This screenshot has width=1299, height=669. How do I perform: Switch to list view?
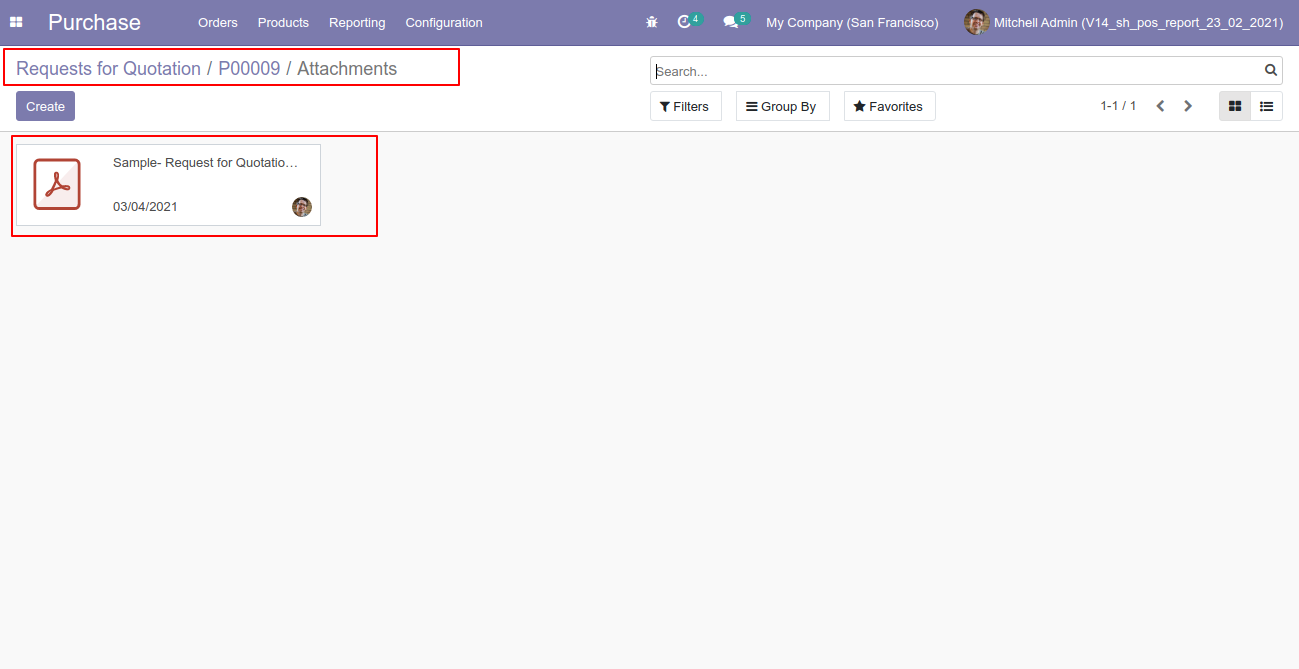point(1267,106)
